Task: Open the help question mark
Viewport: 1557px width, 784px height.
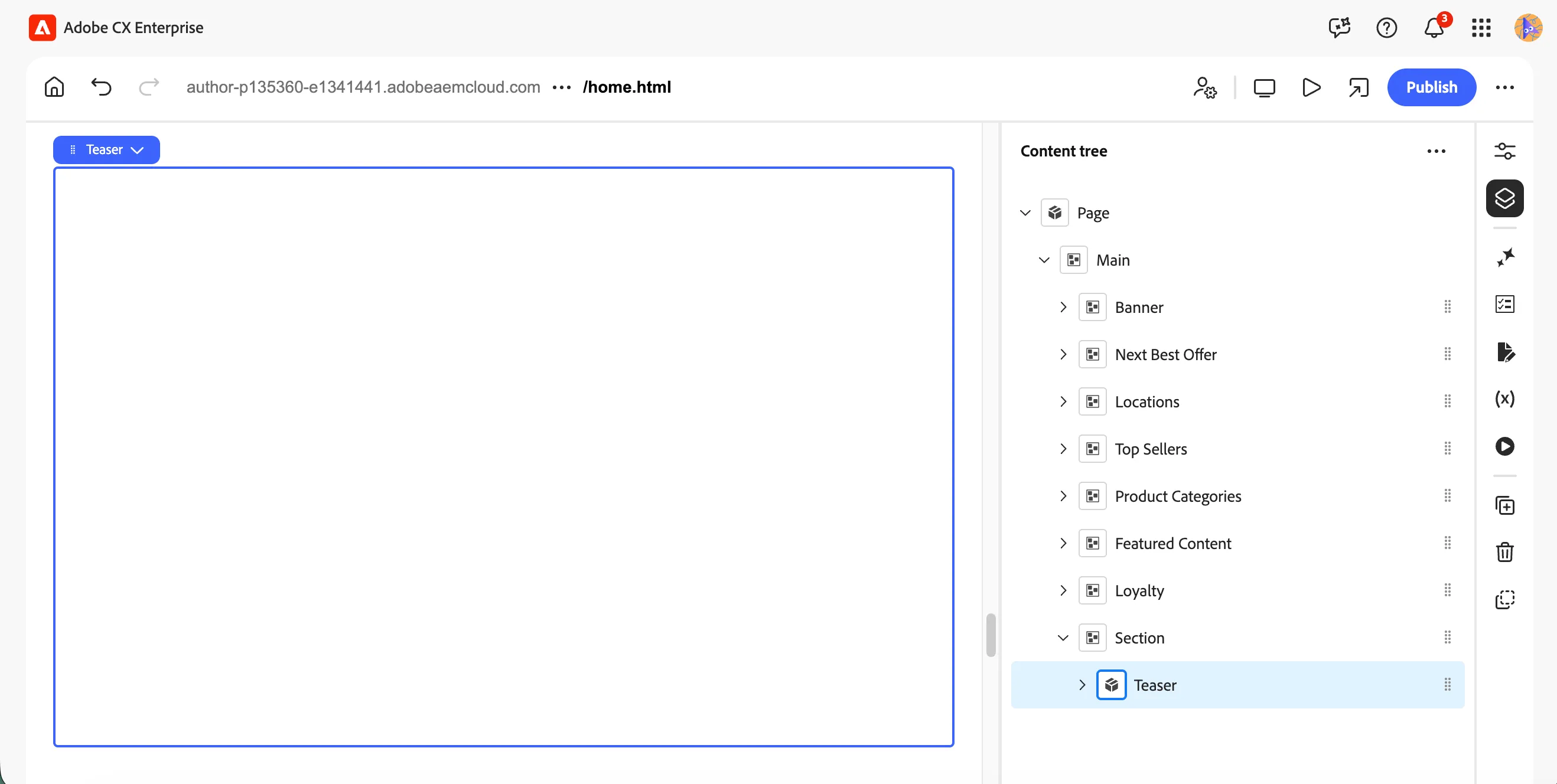Action: [1386, 28]
